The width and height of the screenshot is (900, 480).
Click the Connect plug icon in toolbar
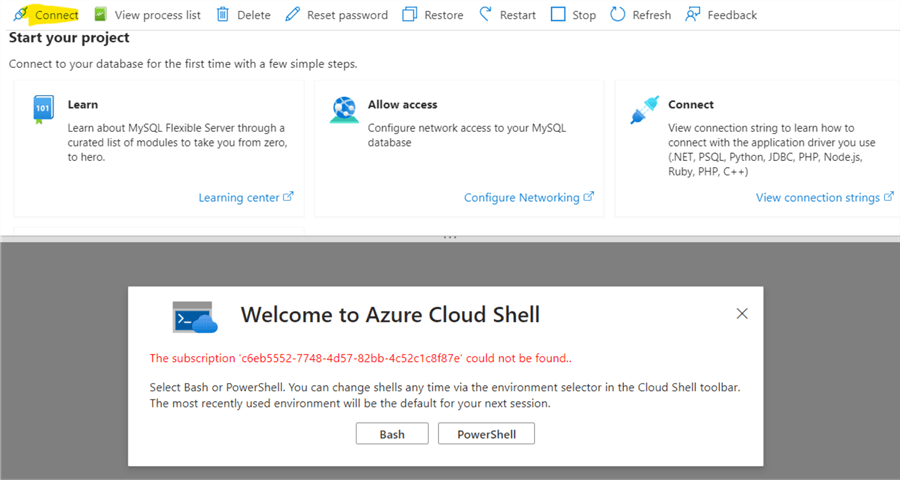[20, 15]
